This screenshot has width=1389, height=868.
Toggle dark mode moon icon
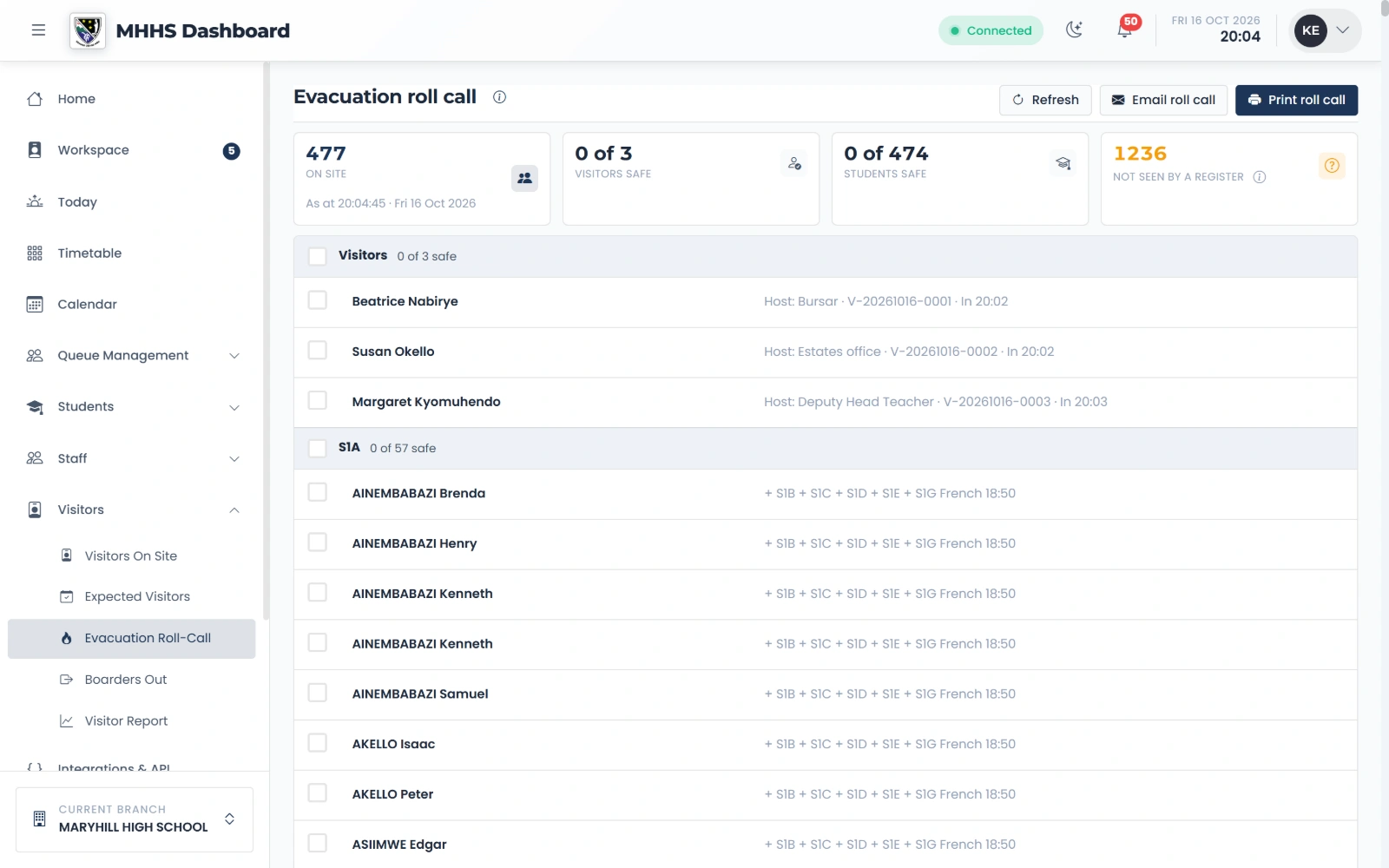[x=1075, y=30]
